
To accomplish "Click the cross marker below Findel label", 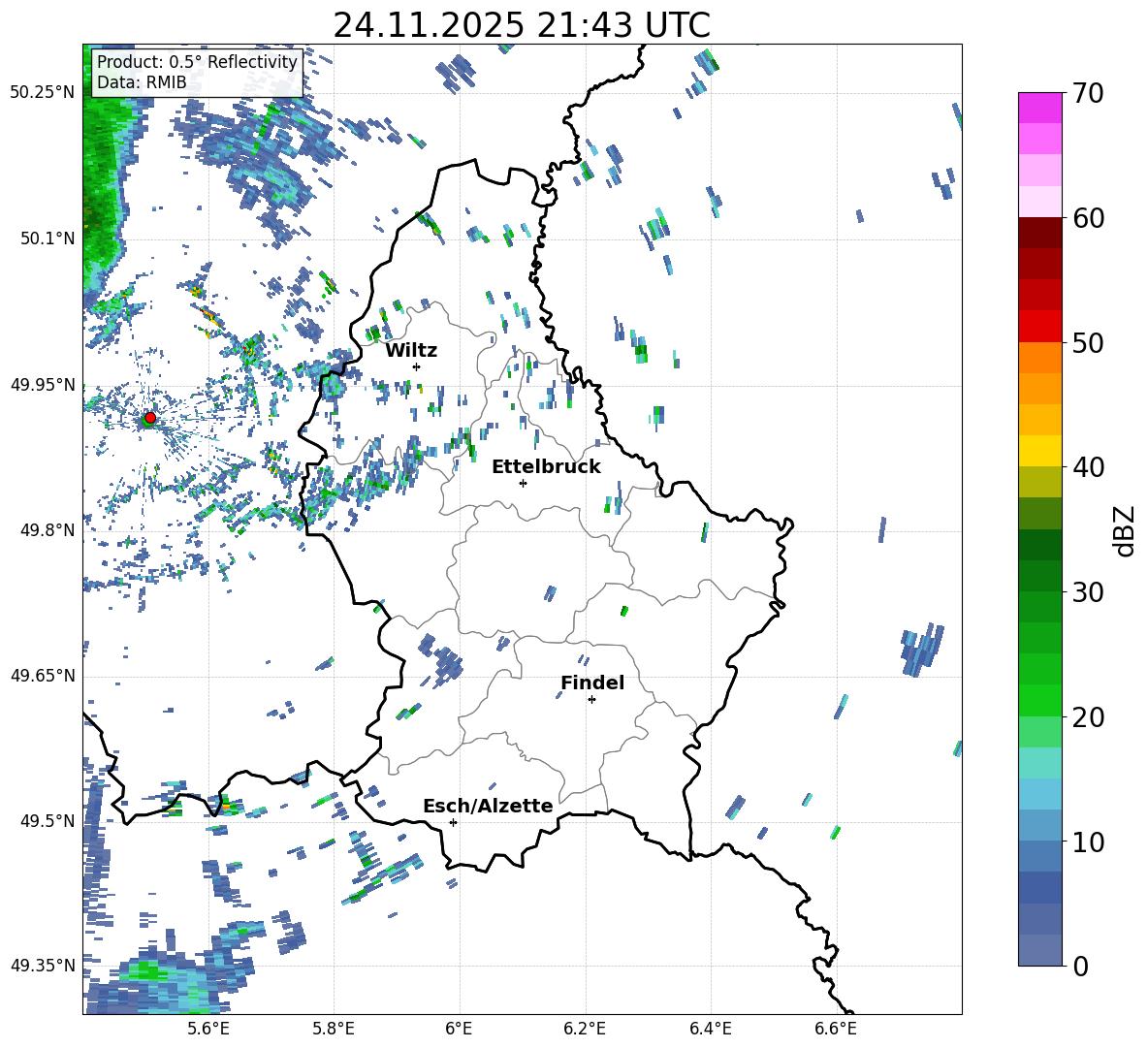I will tap(591, 700).
